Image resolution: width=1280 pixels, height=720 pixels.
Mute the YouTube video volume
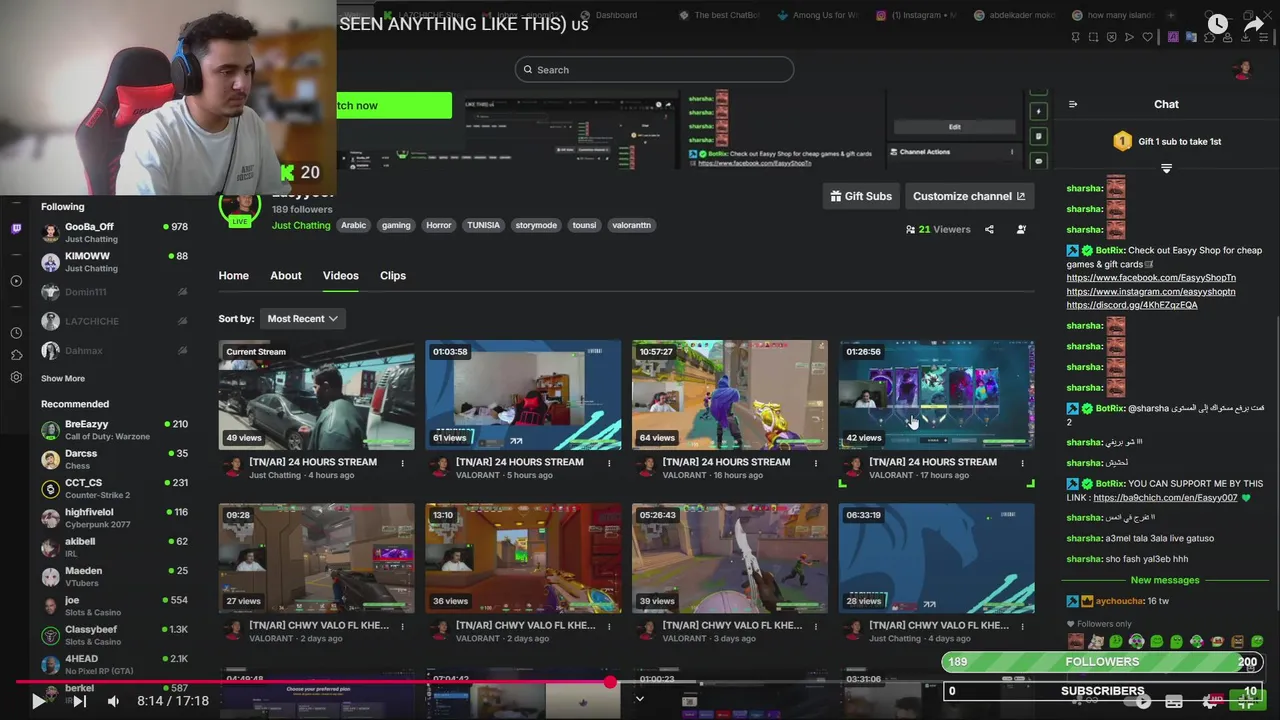113,701
